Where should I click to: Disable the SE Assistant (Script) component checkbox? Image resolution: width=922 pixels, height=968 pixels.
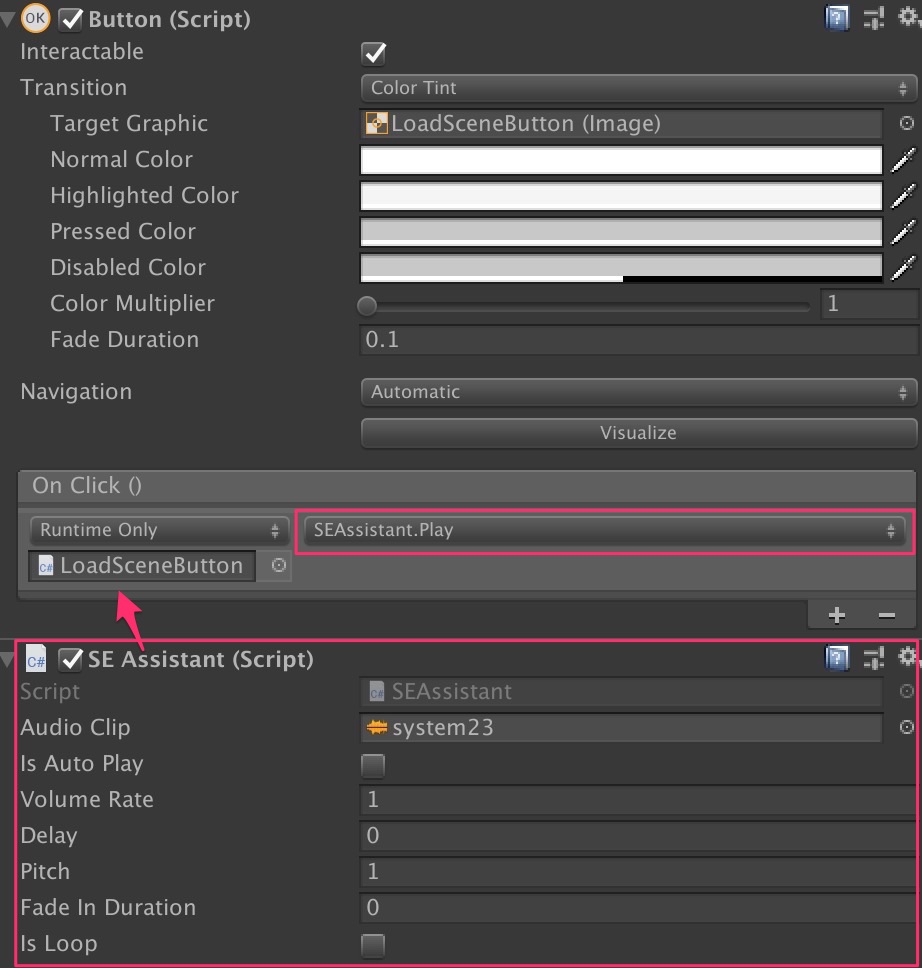click(x=70, y=659)
